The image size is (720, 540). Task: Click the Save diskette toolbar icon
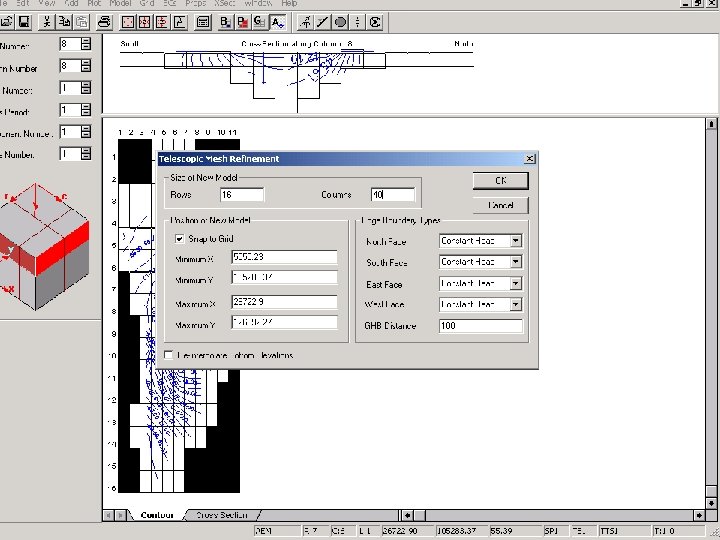pyautogui.click(x=24, y=22)
